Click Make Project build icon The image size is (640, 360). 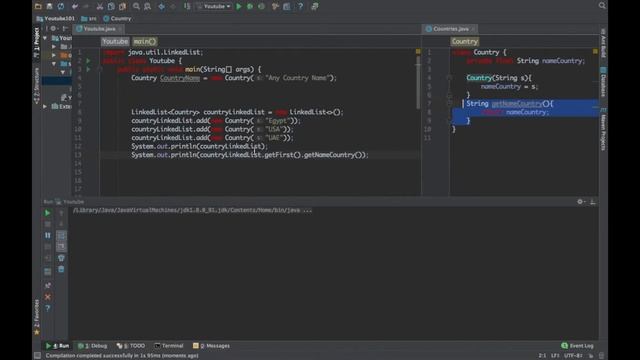(x=187, y=6)
